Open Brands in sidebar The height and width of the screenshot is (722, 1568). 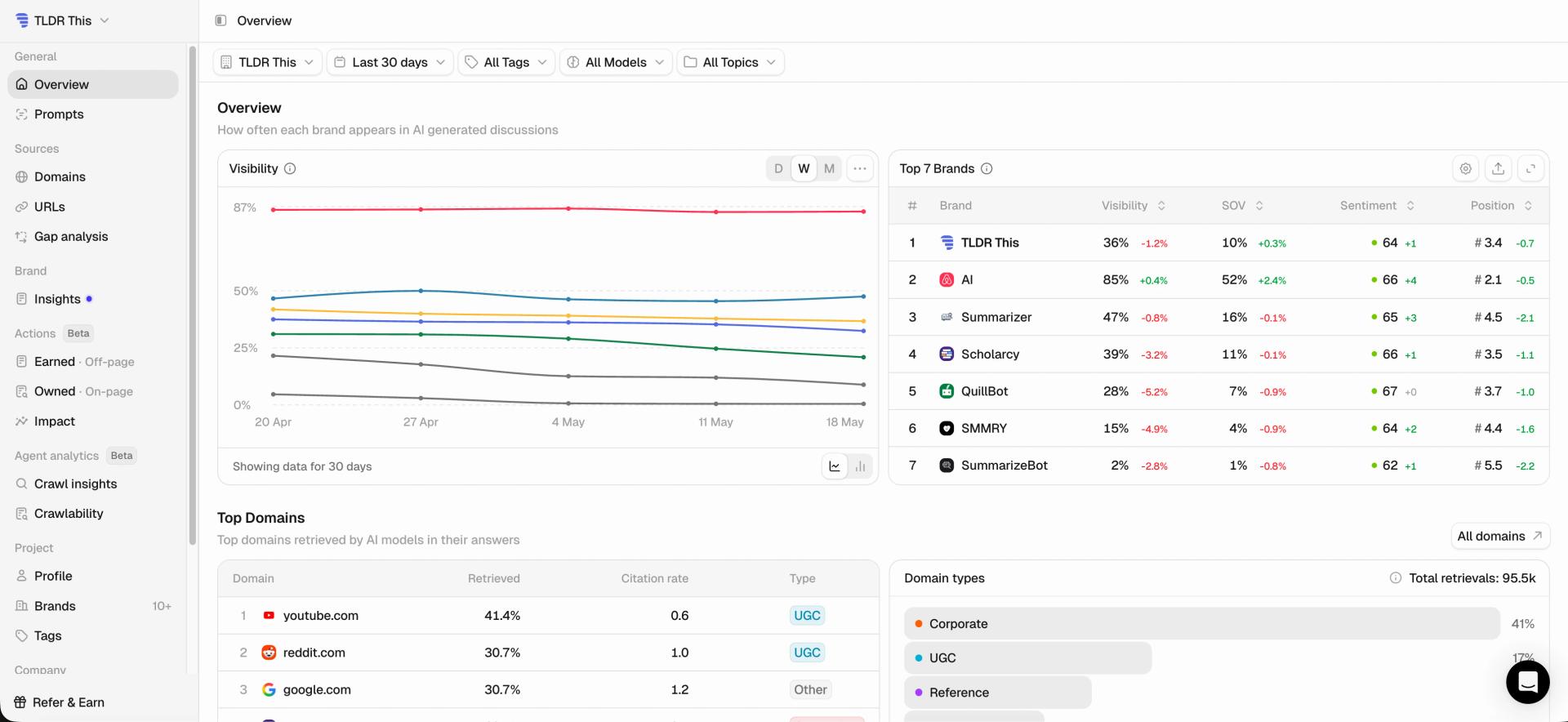(x=93, y=606)
